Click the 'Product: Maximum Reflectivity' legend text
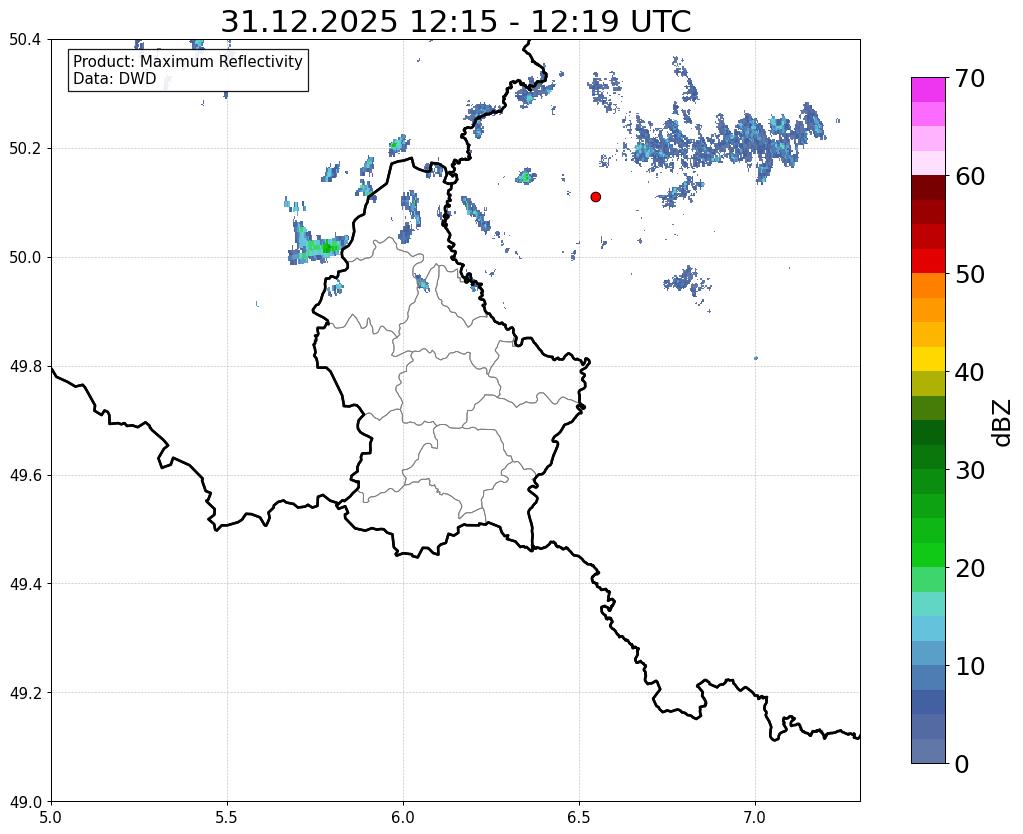Image resolution: width=1023 pixels, height=834 pixels. click(188, 61)
